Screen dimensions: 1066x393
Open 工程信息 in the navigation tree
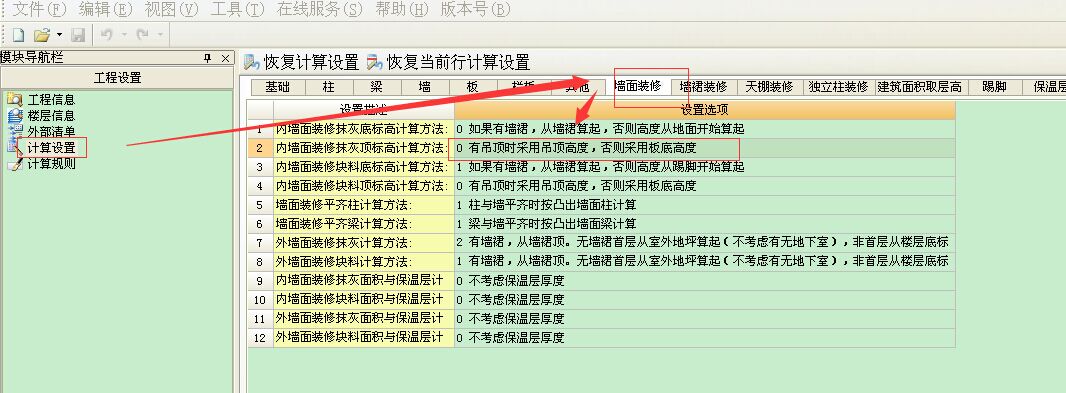[51, 100]
